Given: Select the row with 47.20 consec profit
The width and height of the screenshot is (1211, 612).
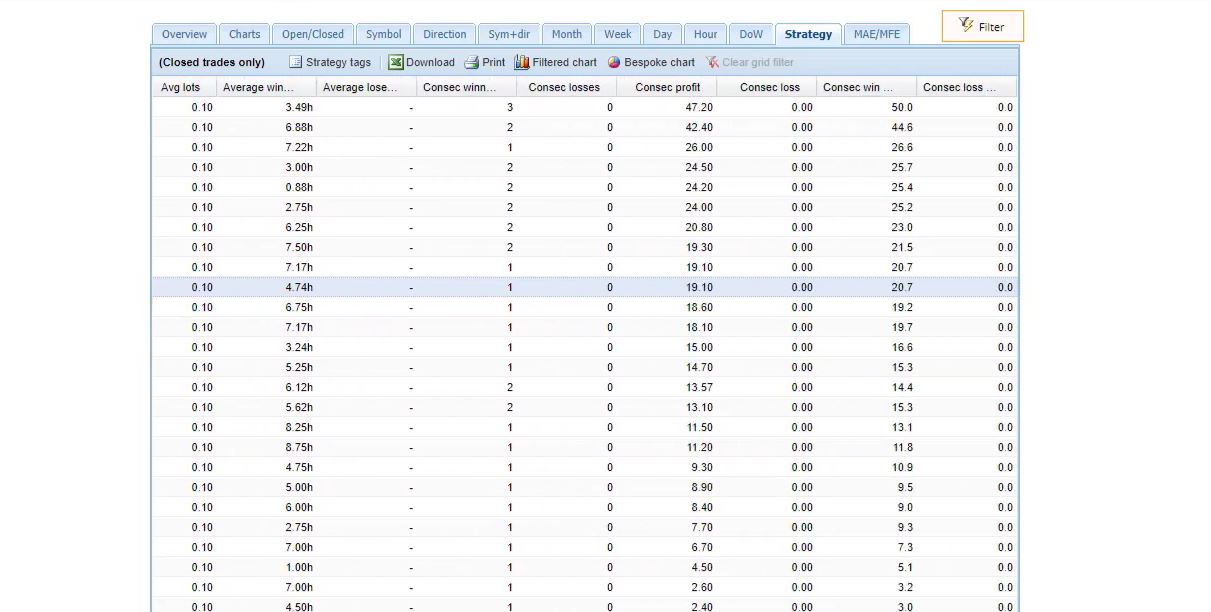Looking at the screenshot, I should (x=584, y=107).
